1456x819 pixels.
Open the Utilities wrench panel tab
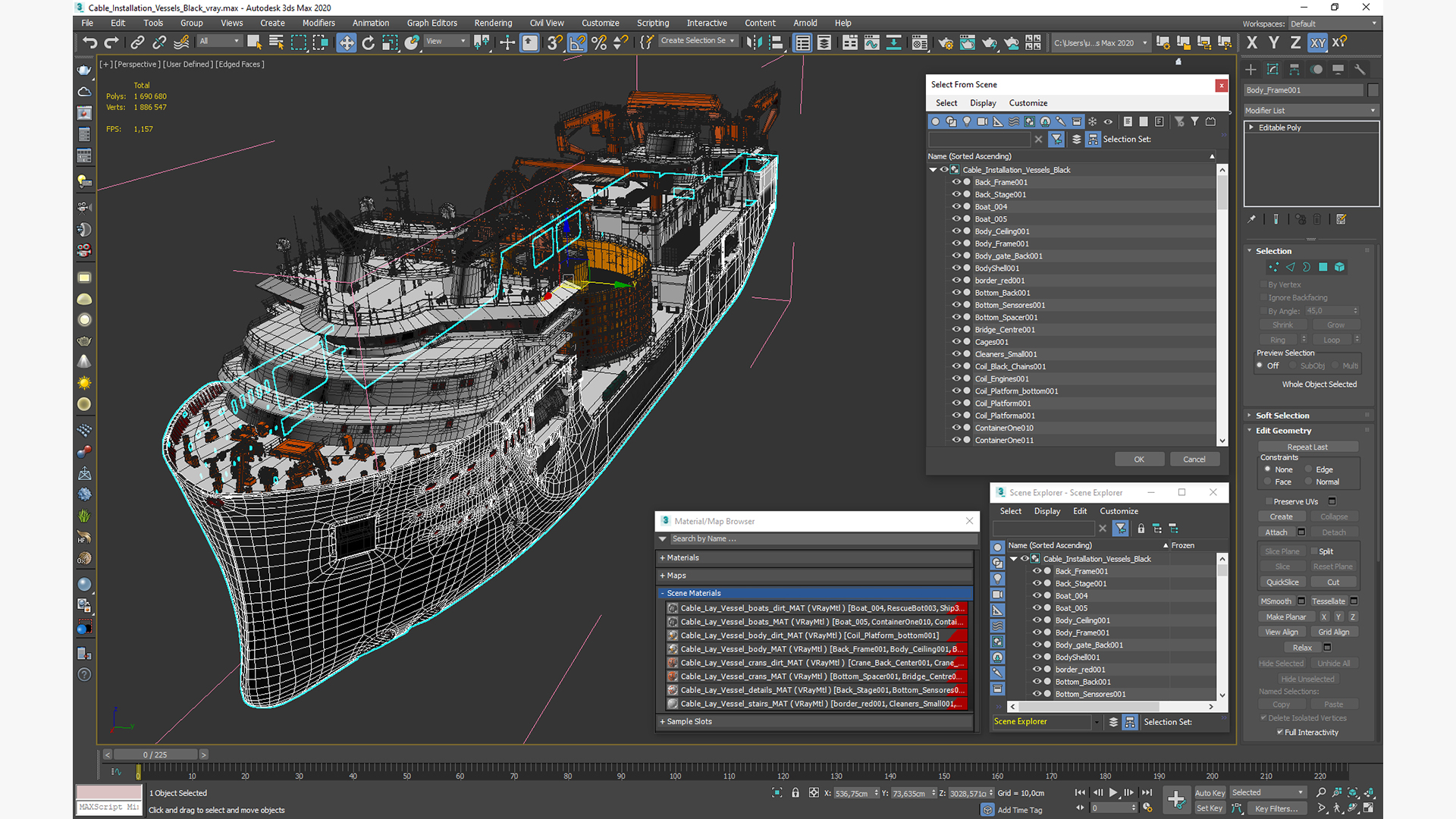coord(1360,70)
